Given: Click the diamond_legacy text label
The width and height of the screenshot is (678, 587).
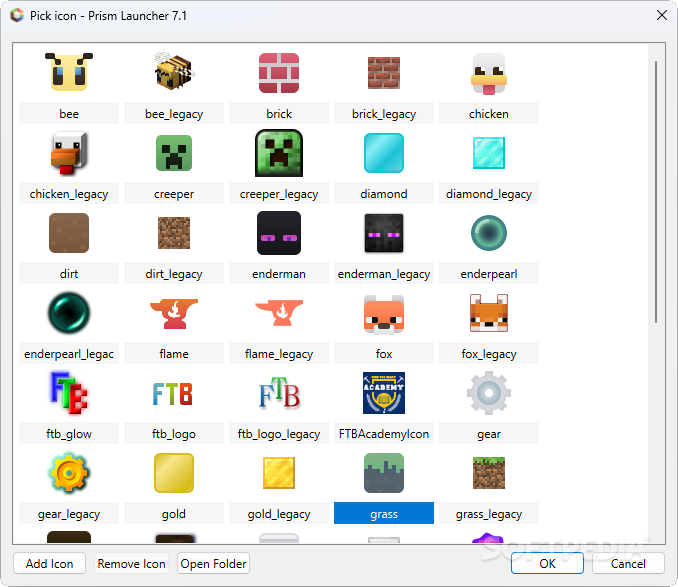Looking at the screenshot, I should coord(489,194).
